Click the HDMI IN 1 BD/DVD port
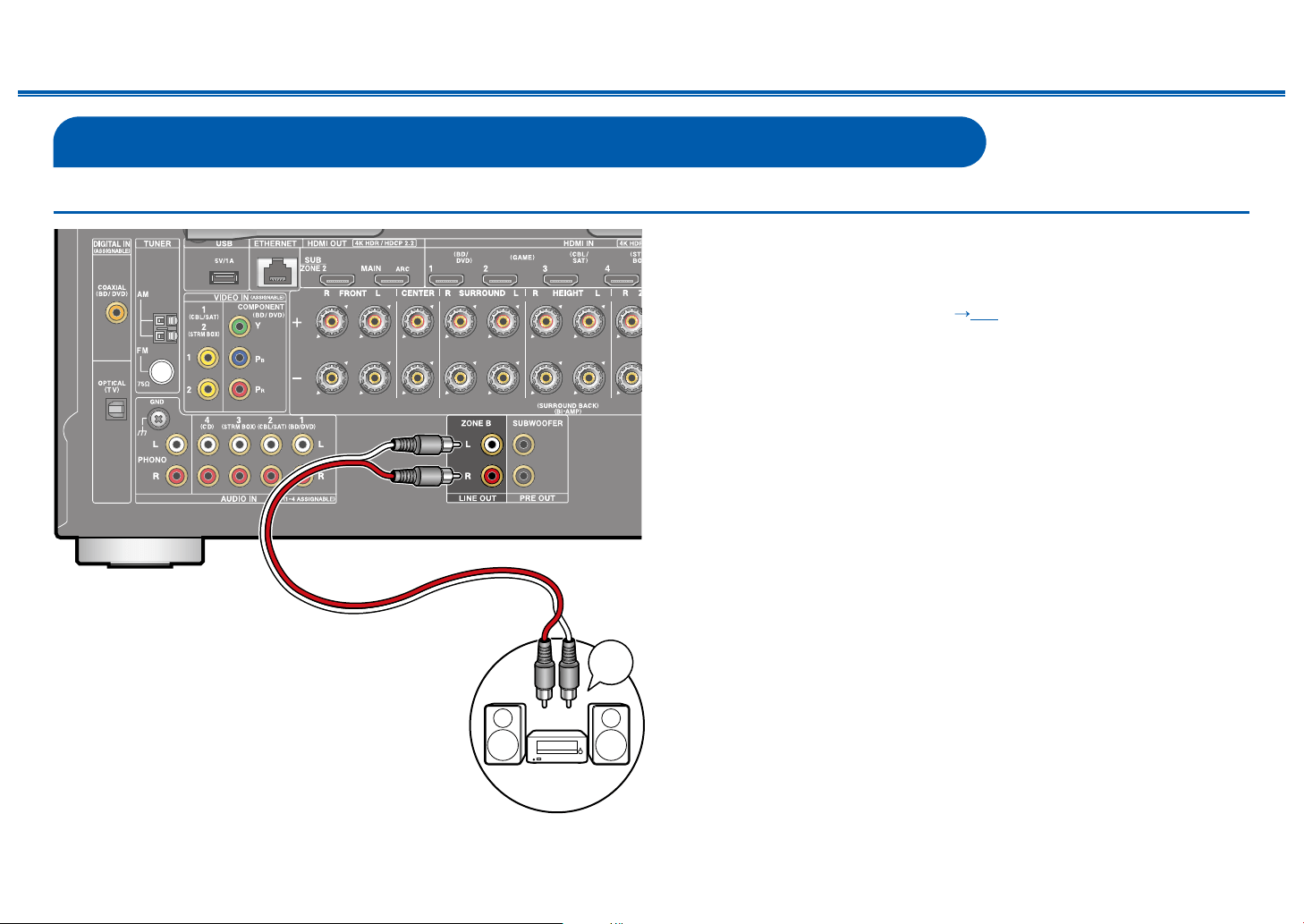1304x924 pixels. (446, 280)
